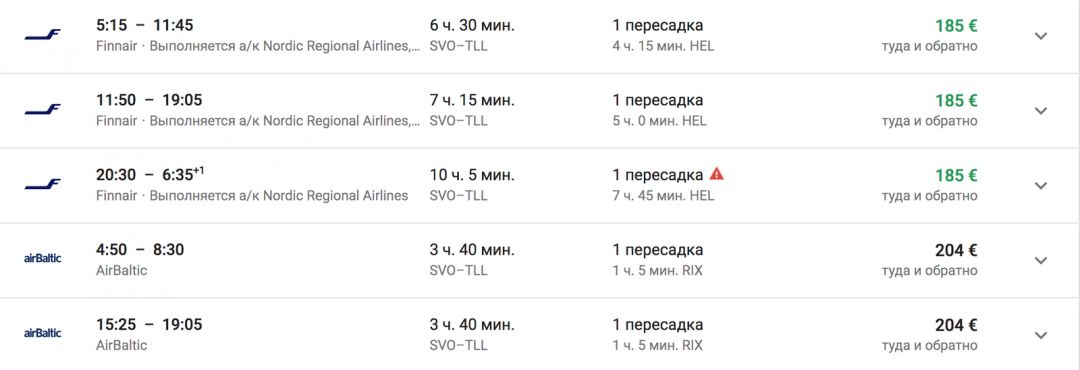The height and width of the screenshot is (370, 1080).
Task: Expand the 11:50 – 19:05 flight details
Action: click(1041, 110)
